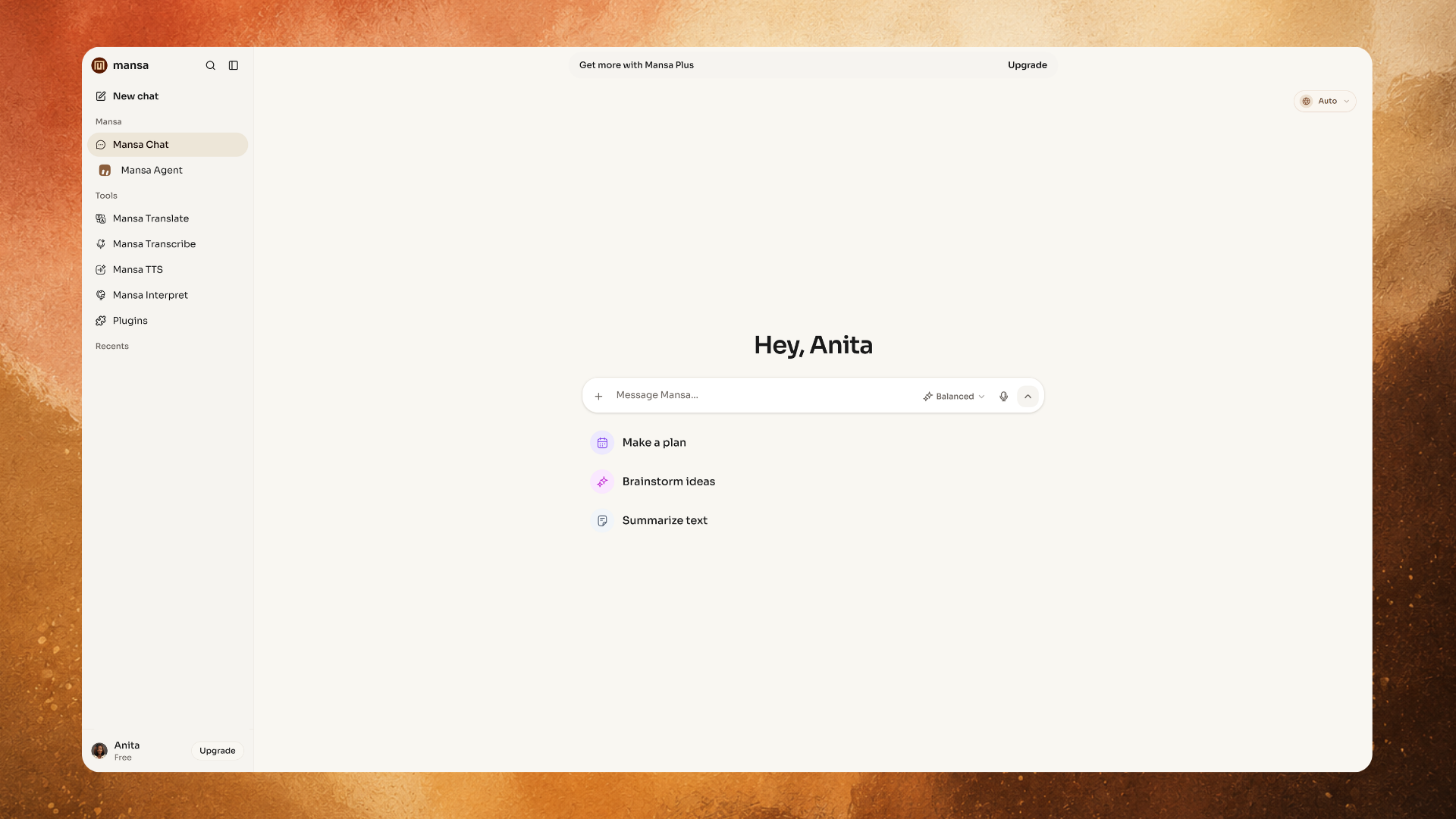Click the Recents section label
The image size is (1456, 819).
[112, 347]
